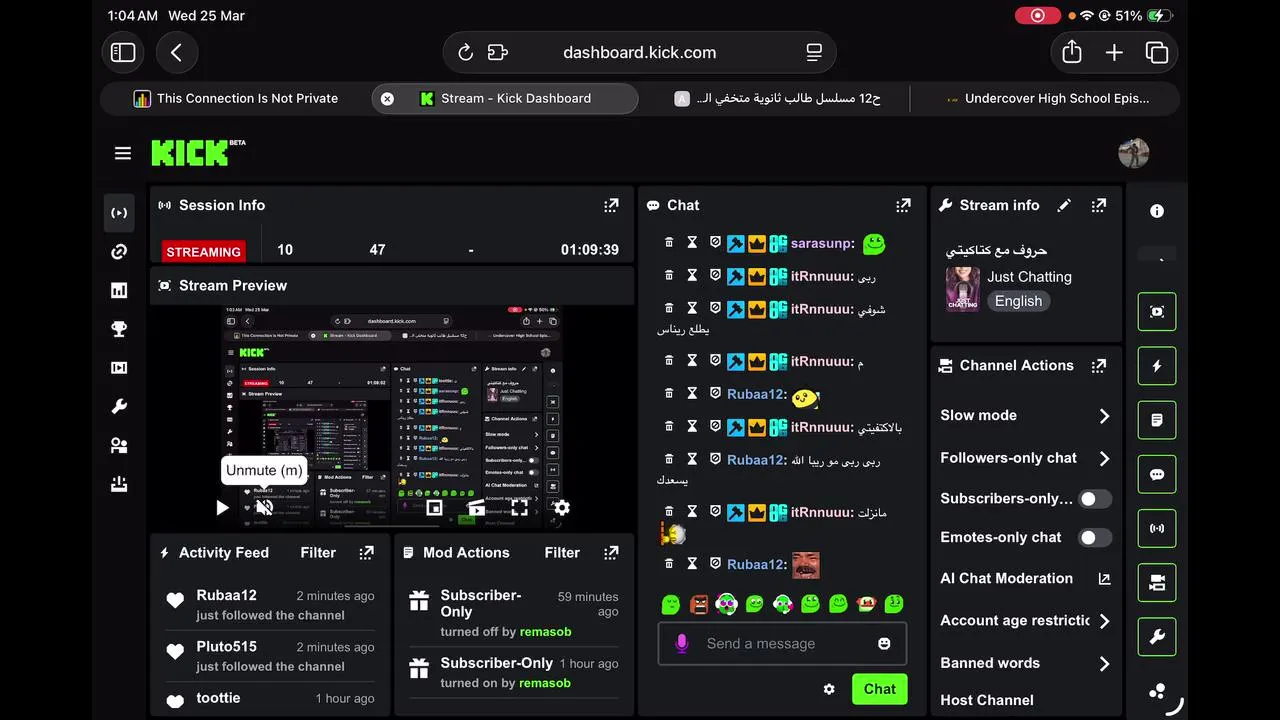
Task: Open the link icon in left sidebar
Action: tap(119, 252)
